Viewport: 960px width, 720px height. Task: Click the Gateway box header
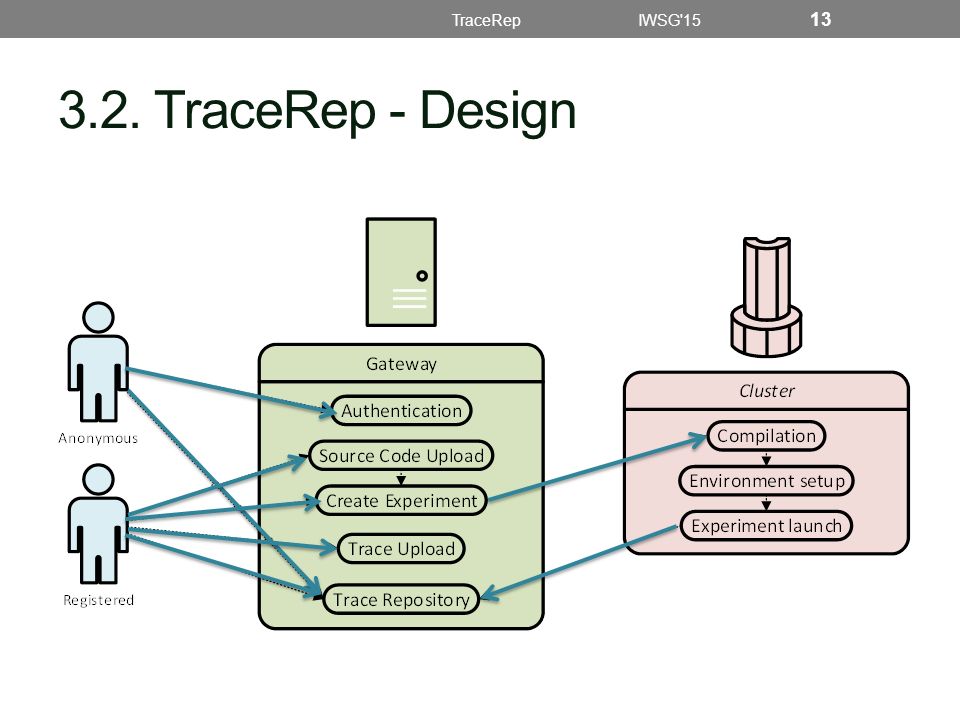[x=401, y=364]
